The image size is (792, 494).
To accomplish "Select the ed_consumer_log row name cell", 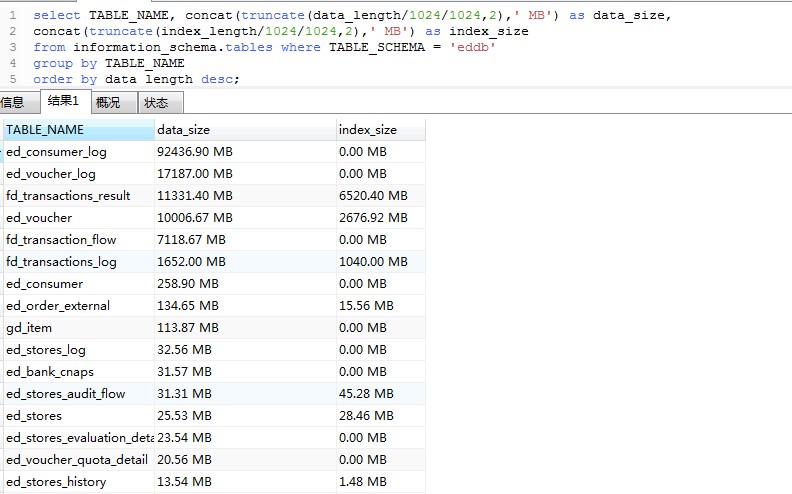I will pyautogui.click(x=56, y=152).
